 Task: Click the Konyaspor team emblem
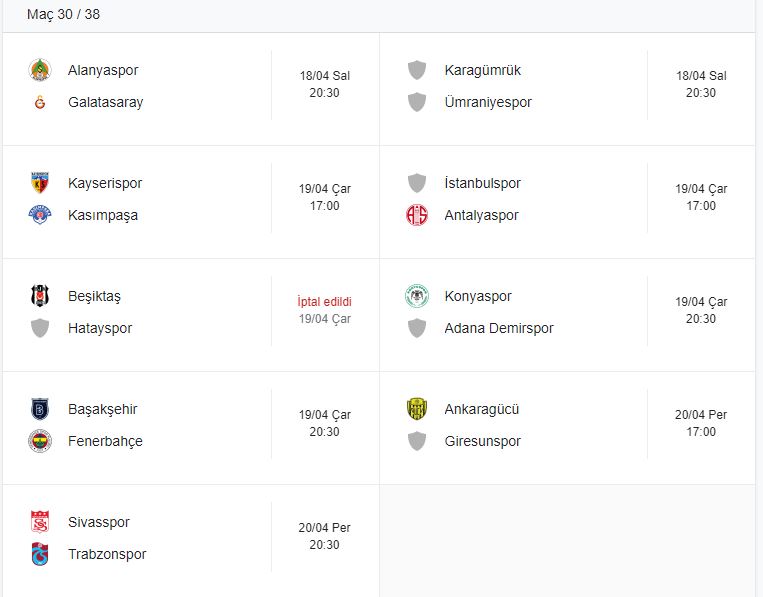417,296
